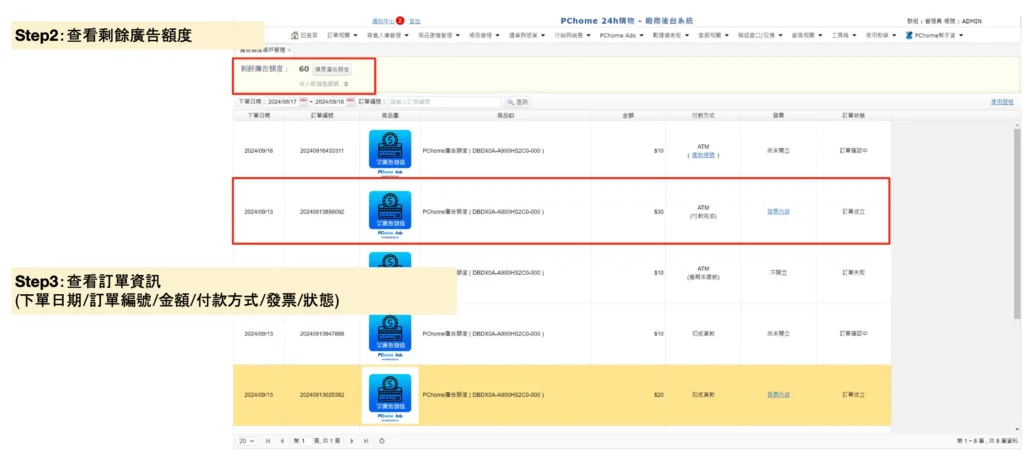Go to the first page of results
1024x462 pixels.
267,441
